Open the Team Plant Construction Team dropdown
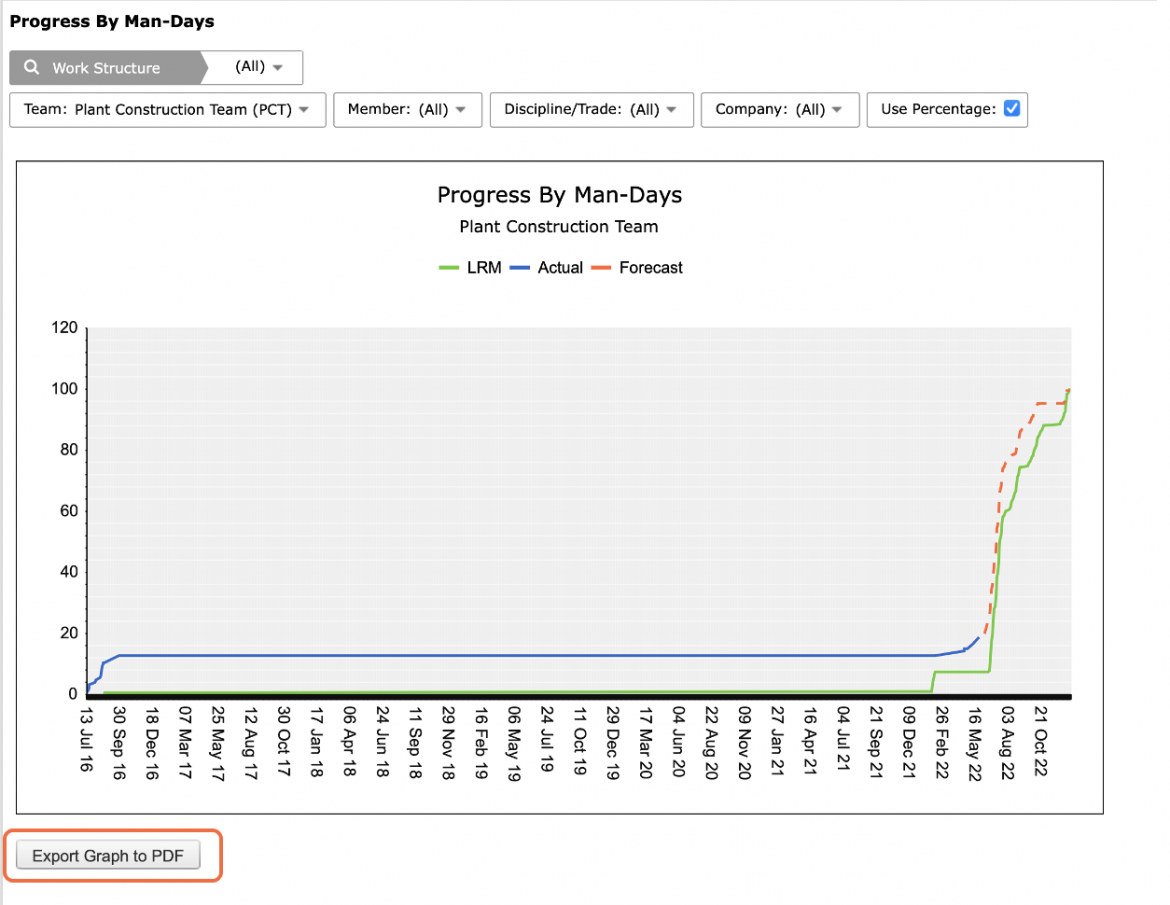 tap(168, 110)
